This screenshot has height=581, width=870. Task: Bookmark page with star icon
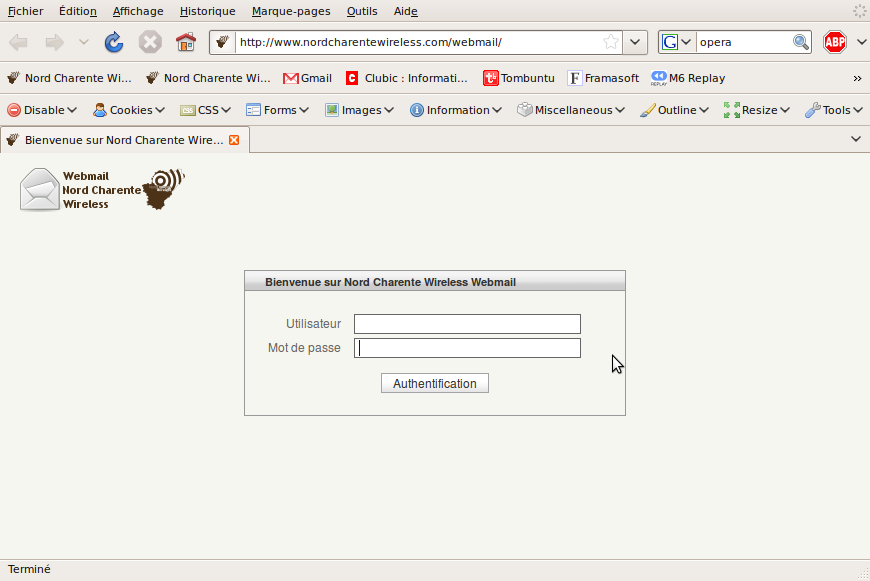610,42
